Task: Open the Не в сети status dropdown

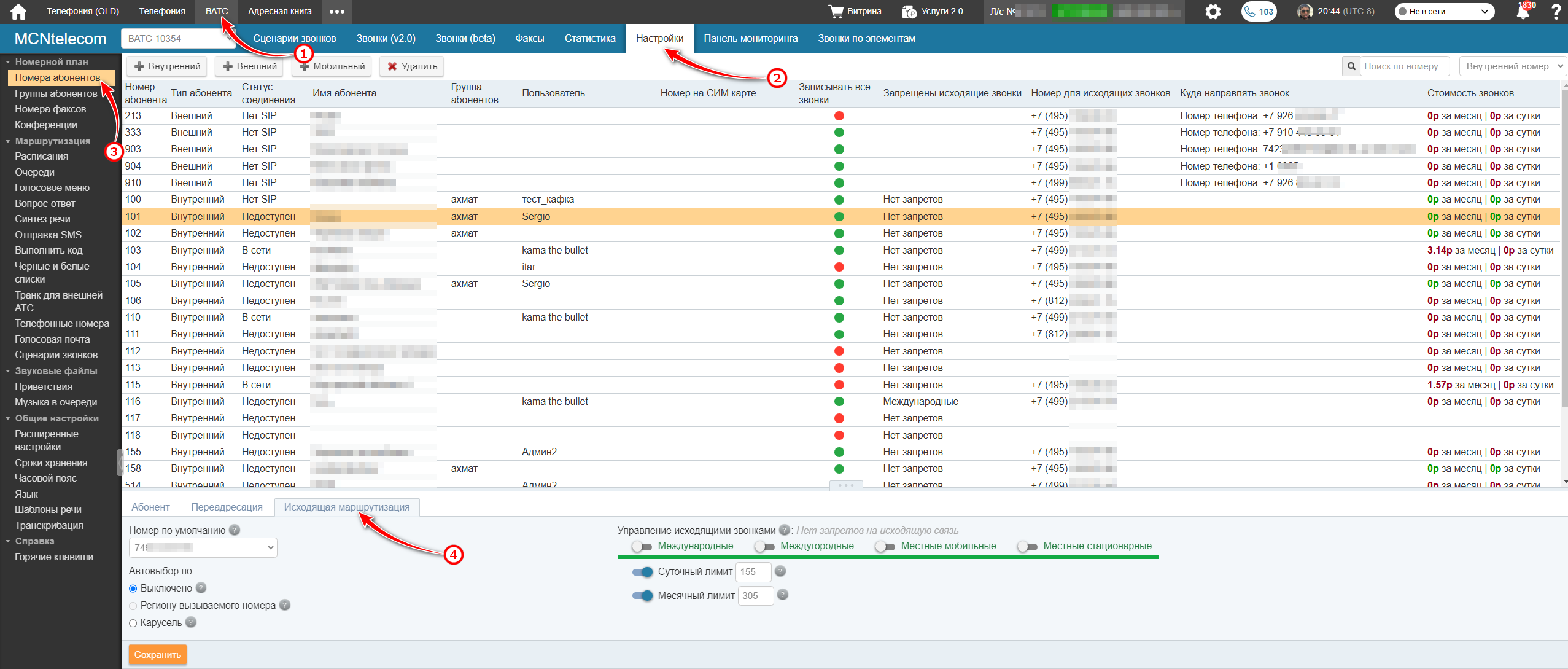Action: (1444, 12)
